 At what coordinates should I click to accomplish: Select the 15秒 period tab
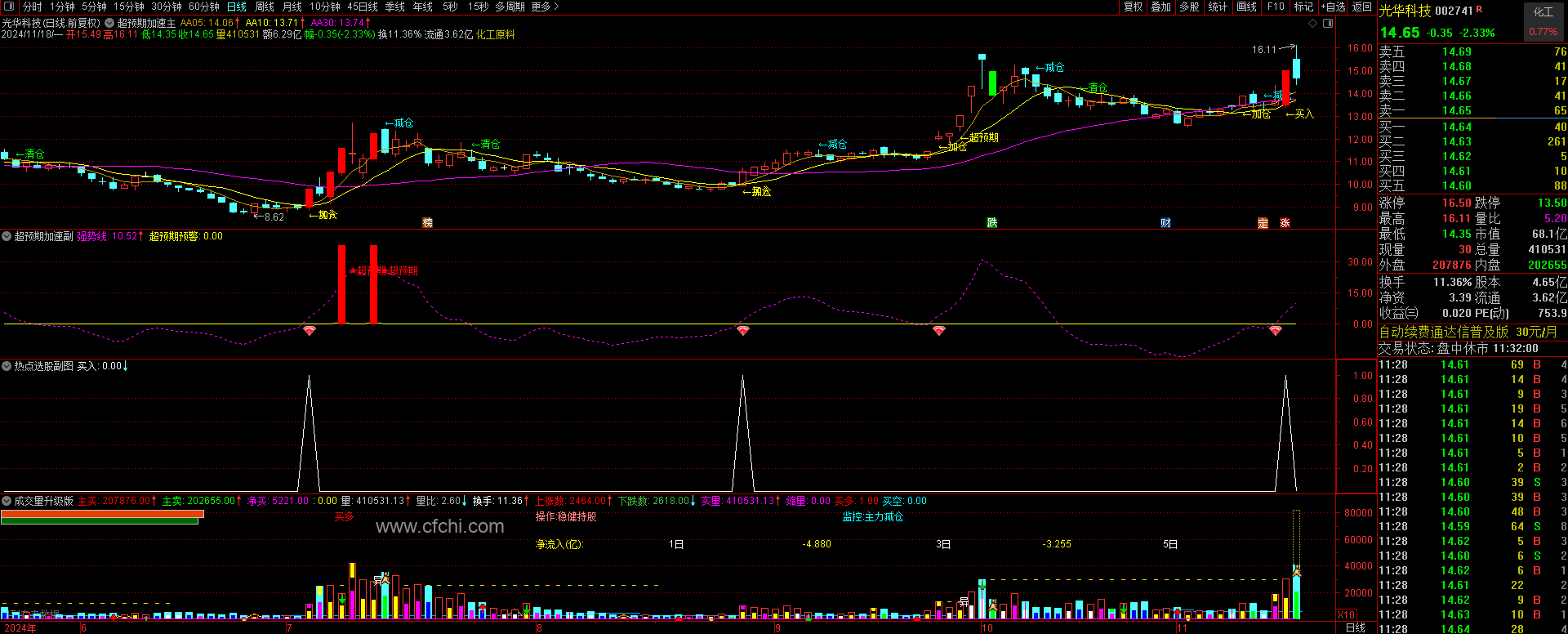pyautogui.click(x=479, y=7)
